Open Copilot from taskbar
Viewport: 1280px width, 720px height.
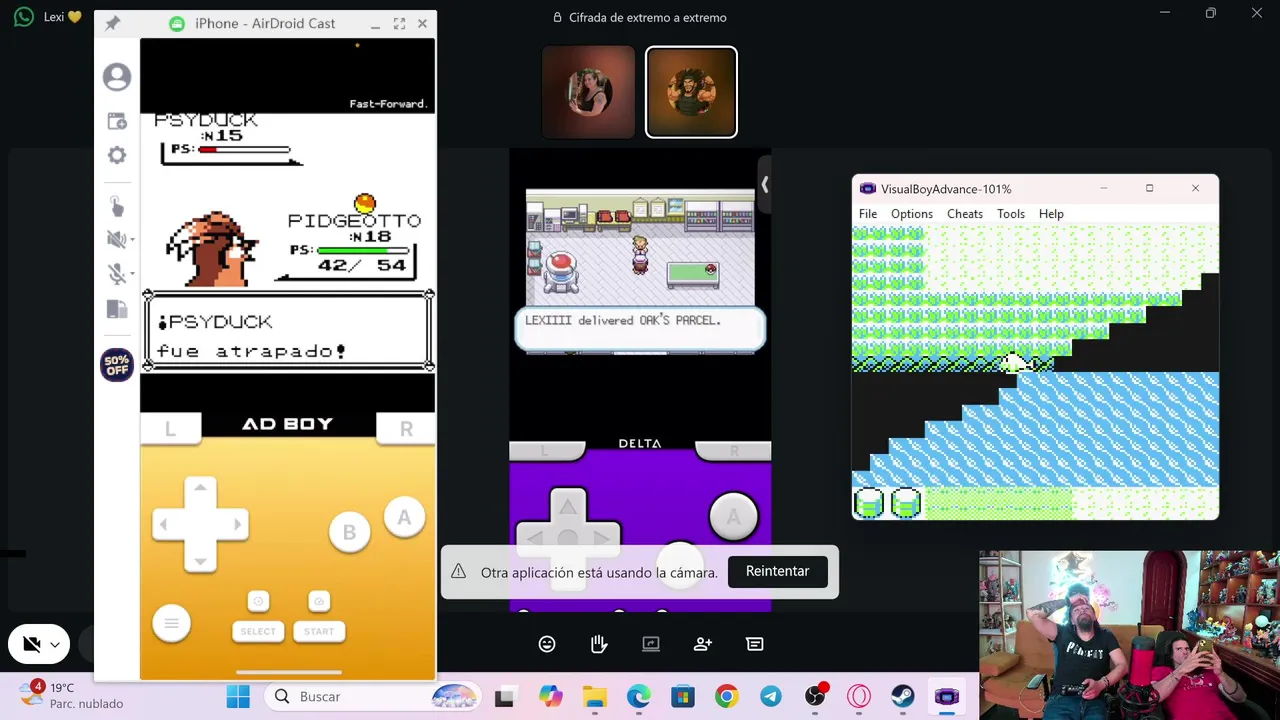pyautogui.click(x=550, y=697)
